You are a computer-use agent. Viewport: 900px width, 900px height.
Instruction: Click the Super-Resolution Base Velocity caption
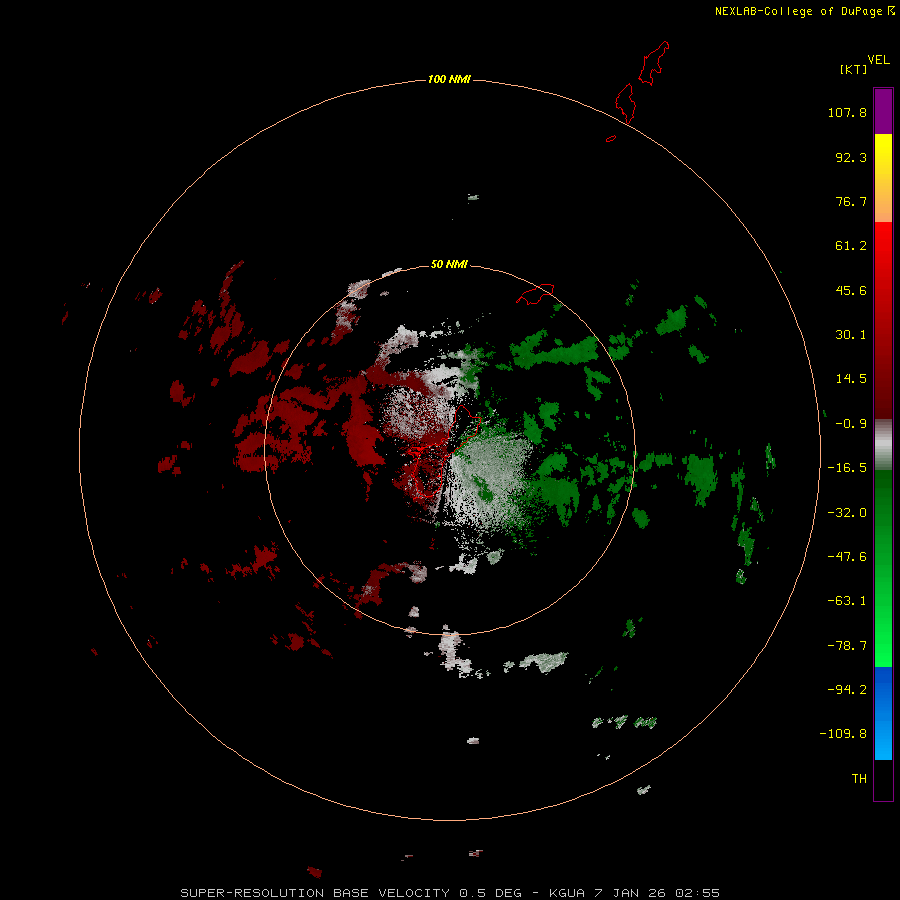tap(450, 893)
